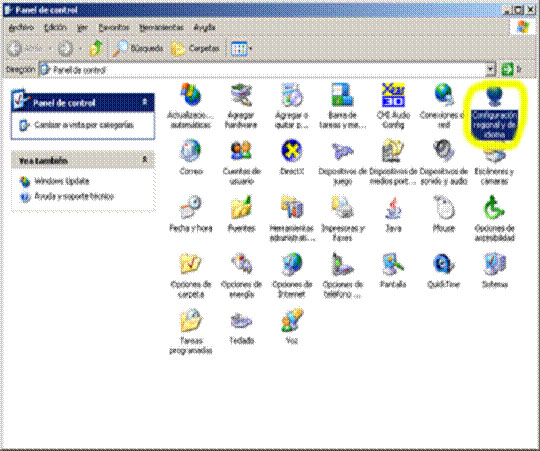This screenshot has height=451, width=540.
Task: Open the Correo applet
Action: click(x=191, y=157)
